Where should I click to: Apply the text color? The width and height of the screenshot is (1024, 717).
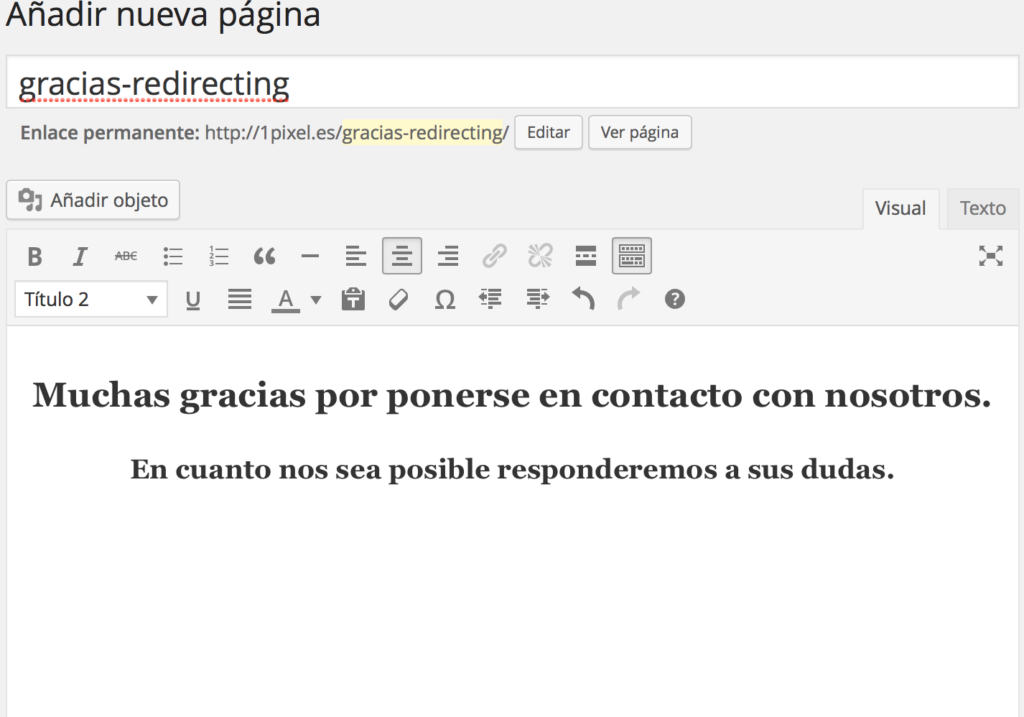pos(285,300)
